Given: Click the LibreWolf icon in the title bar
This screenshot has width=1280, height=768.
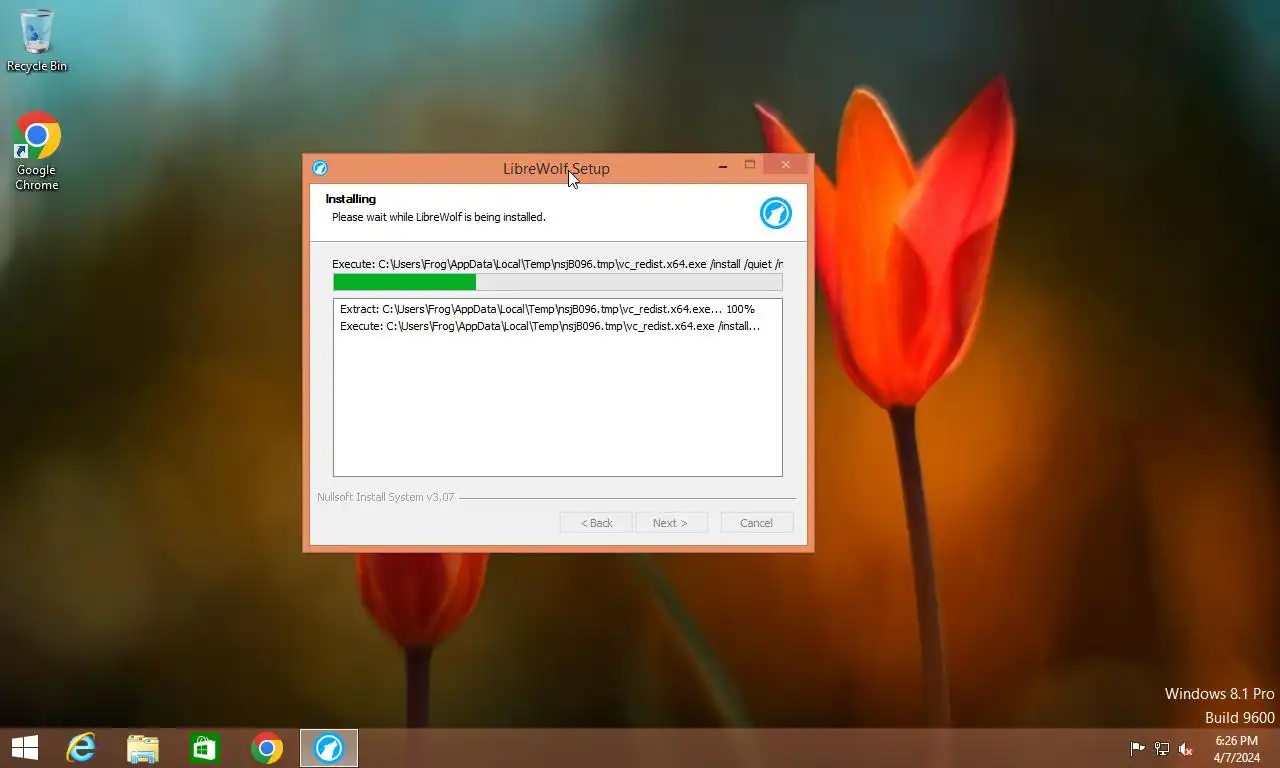Looking at the screenshot, I should [320, 168].
